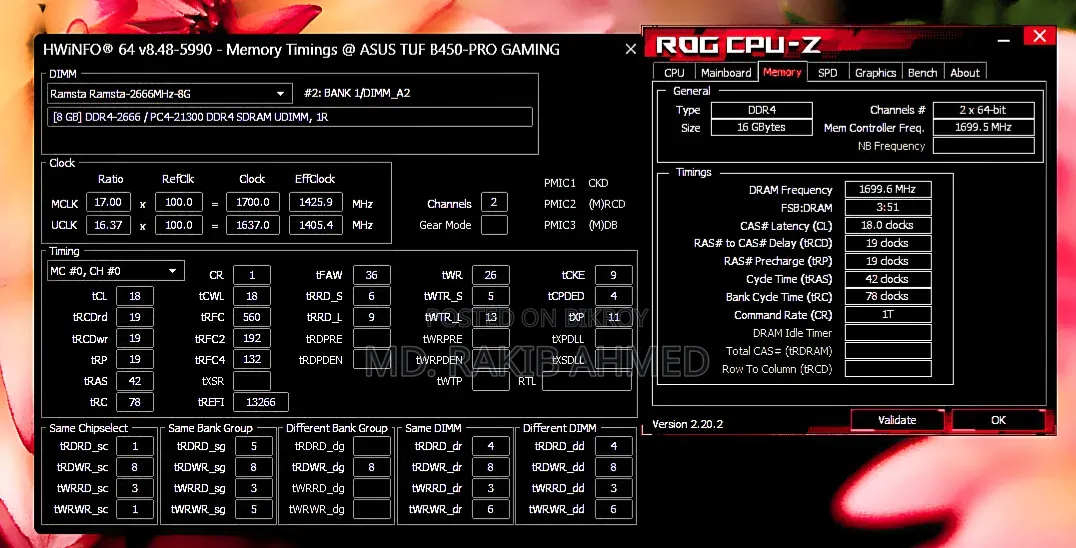Click the empty Gear Mode field
Viewport: 1076px width, 548px height.
coord(494,225)
